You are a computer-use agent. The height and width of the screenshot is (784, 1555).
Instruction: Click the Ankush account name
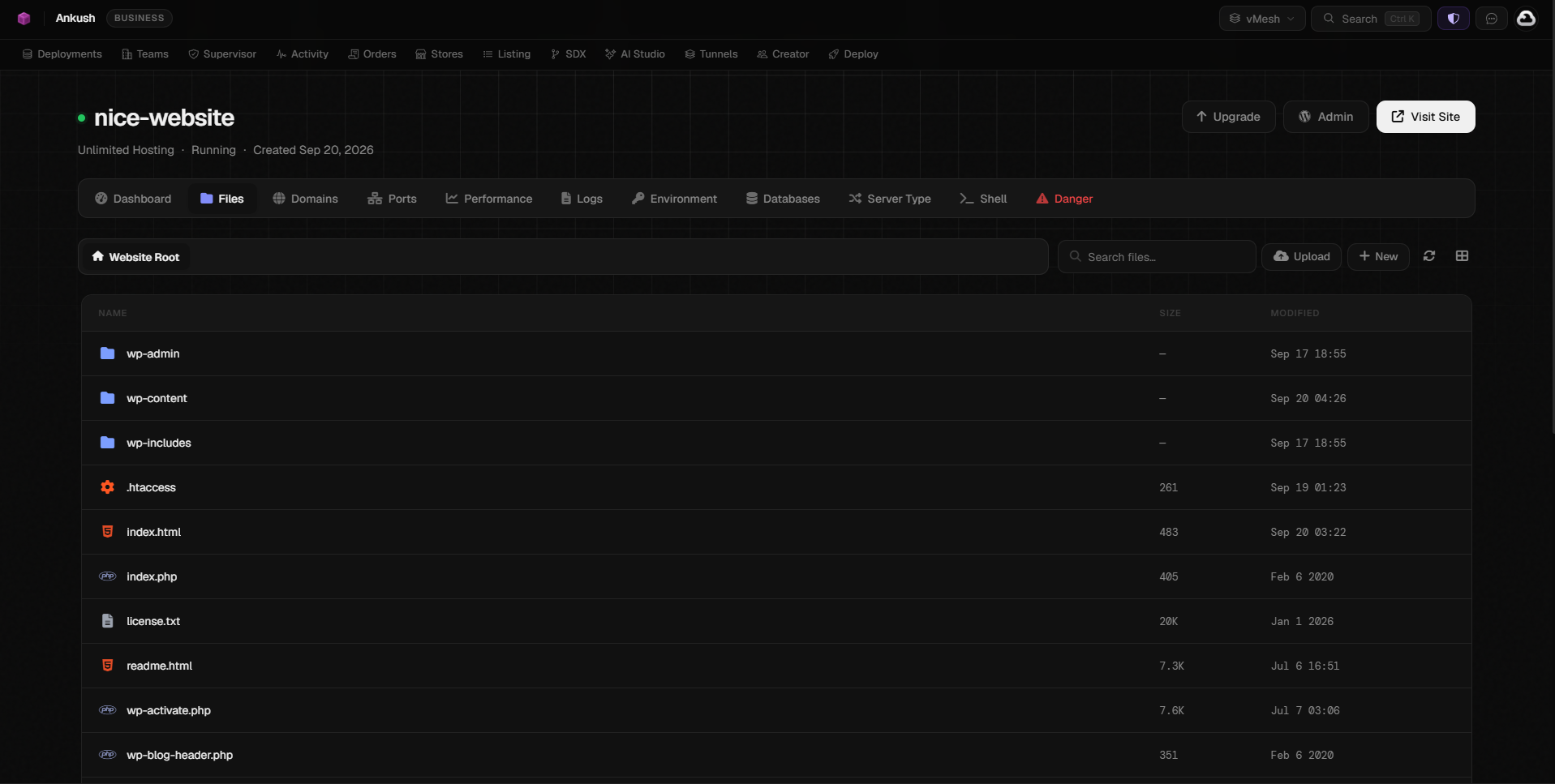coord(75,18)
